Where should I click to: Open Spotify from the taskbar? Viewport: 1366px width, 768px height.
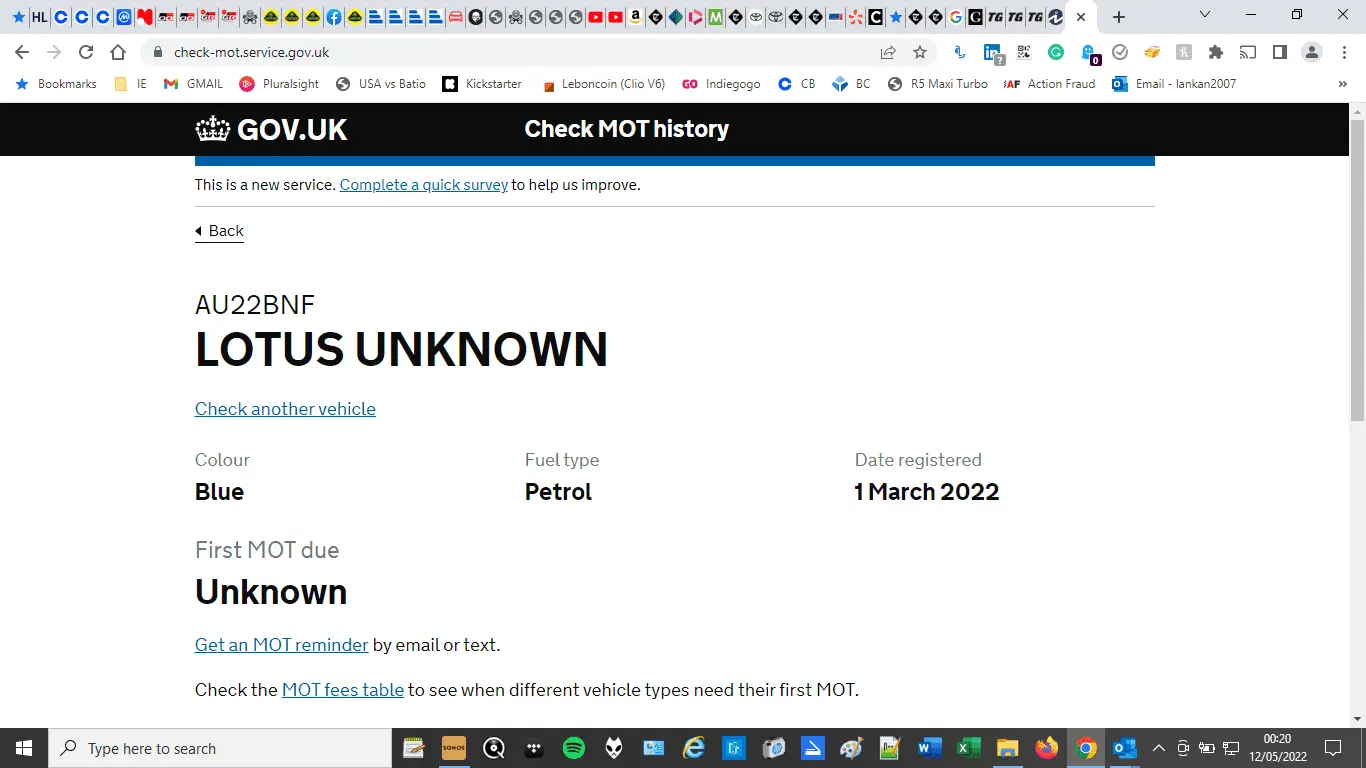[x=573, y=748]
